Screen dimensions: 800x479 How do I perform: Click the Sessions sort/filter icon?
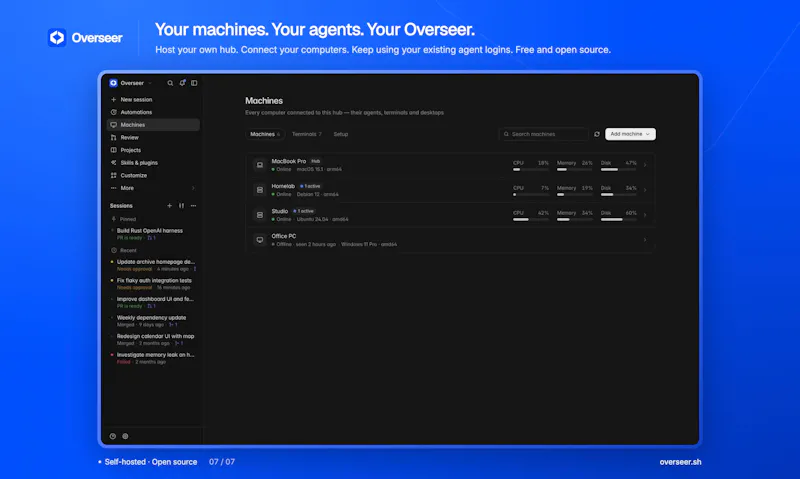181,206
